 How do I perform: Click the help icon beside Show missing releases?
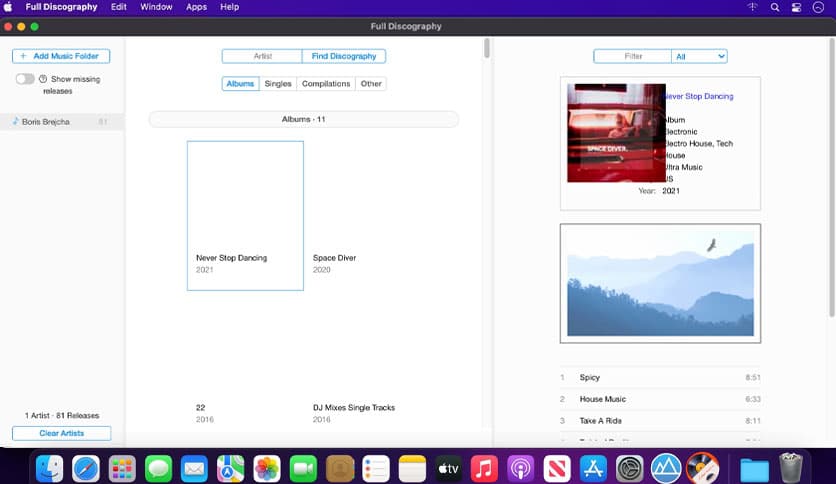[x=43, y=79]
